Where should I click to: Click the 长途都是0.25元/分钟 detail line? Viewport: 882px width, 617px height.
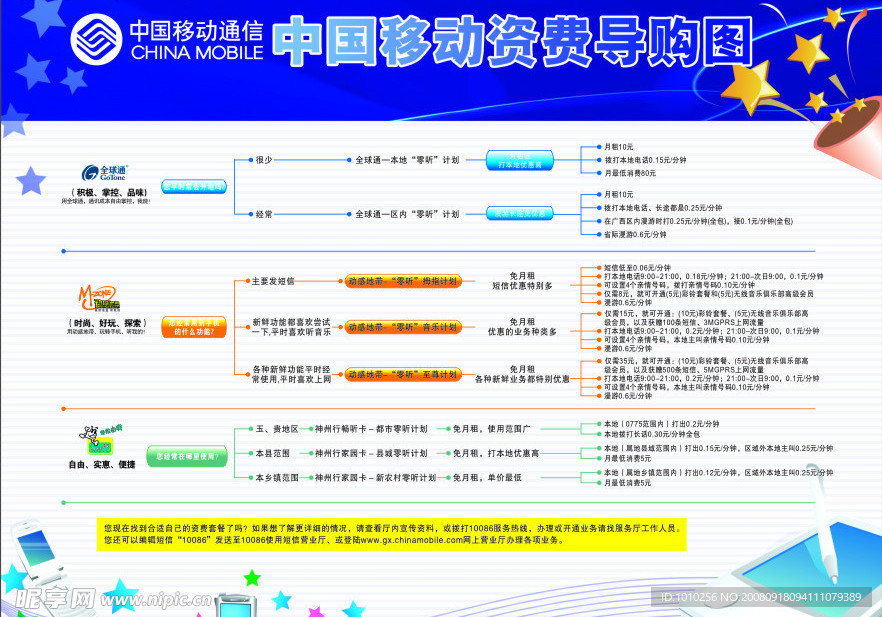click(x=663, y=208)
